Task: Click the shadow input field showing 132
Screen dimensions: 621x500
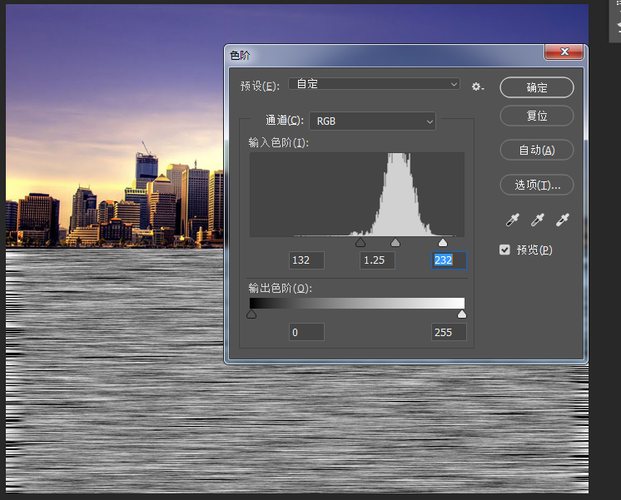Action: (305, 260)
